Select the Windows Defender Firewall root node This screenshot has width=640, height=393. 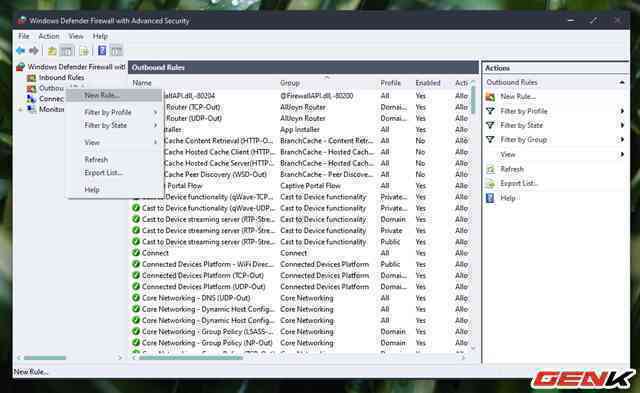pyautogui.click(x=76, y=67)
